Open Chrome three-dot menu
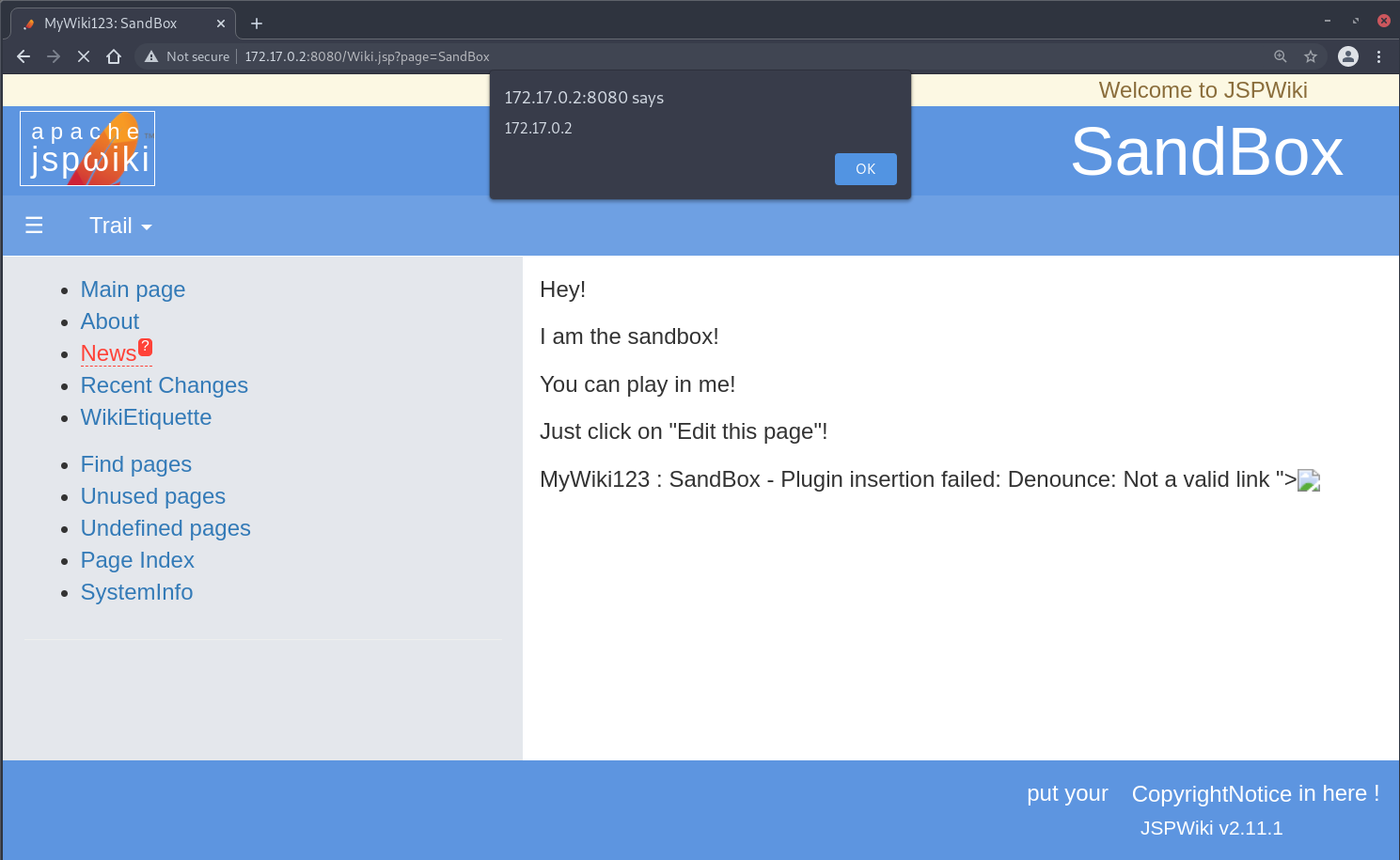The height and width of the screenshot is (860, 1400). (1378, 56)
